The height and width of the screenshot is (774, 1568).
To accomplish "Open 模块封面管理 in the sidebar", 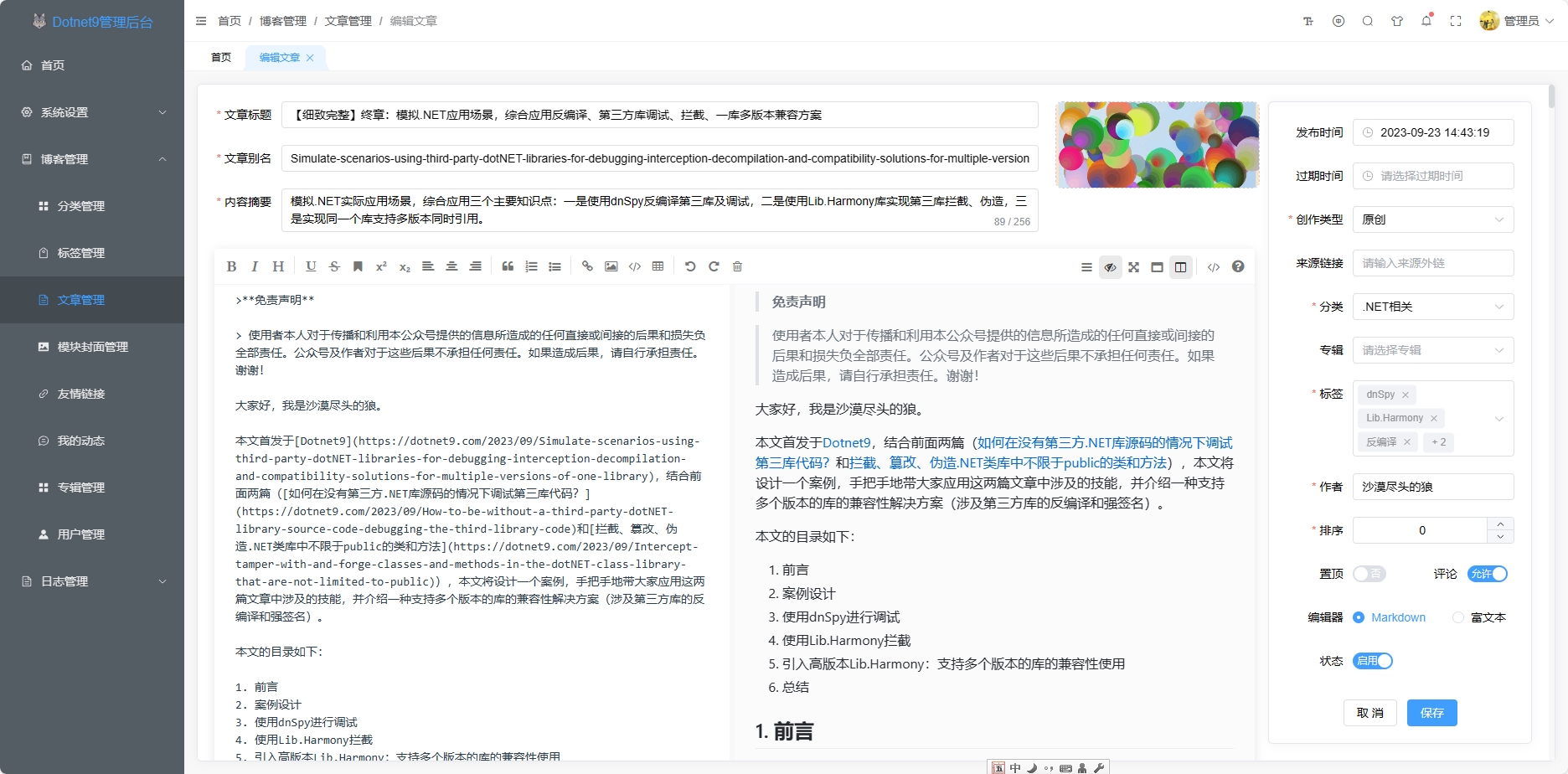I will click(x=92, y=347).
